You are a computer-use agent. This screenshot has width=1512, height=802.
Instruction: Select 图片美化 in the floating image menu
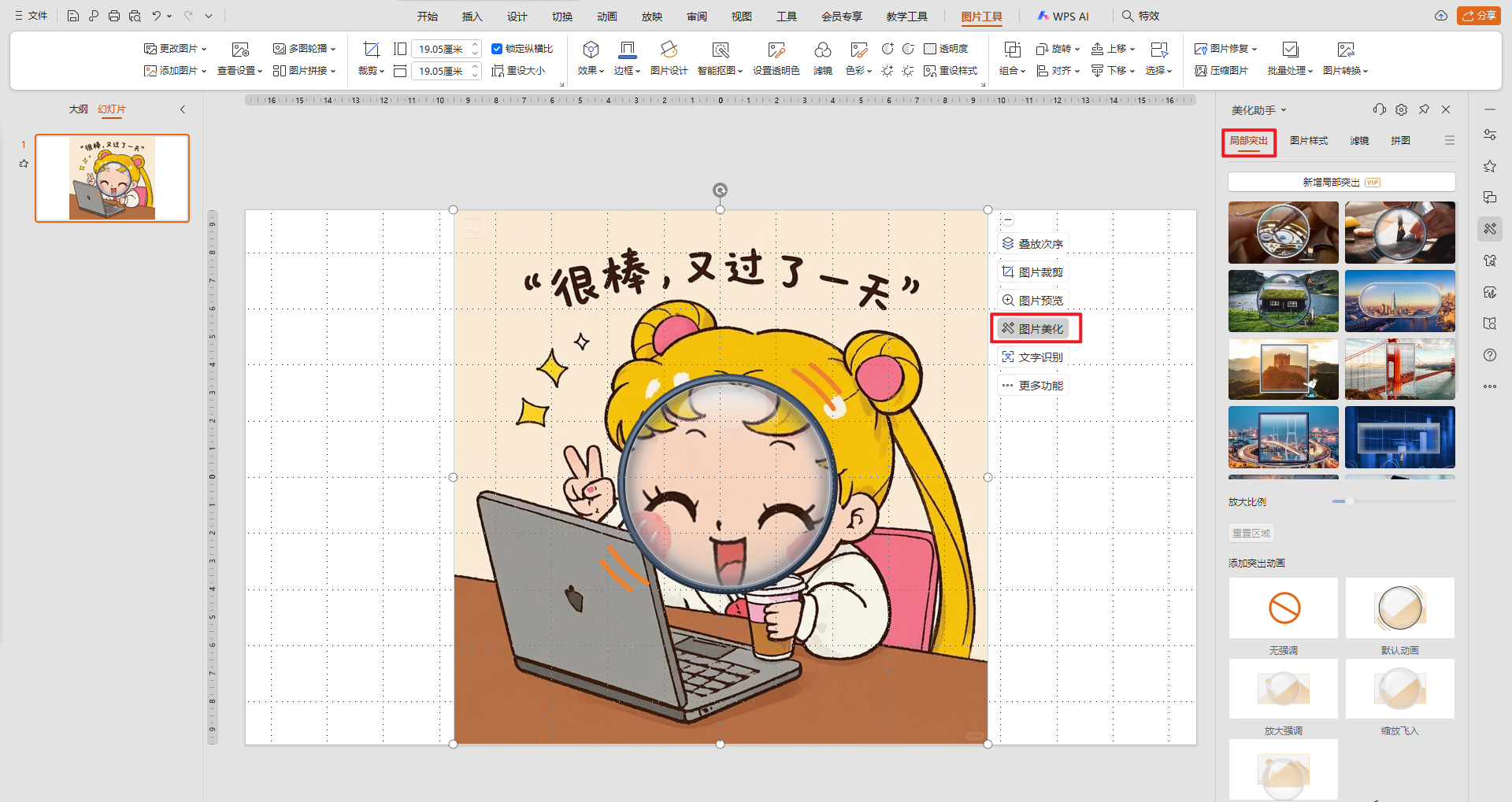coord(1034,328)
